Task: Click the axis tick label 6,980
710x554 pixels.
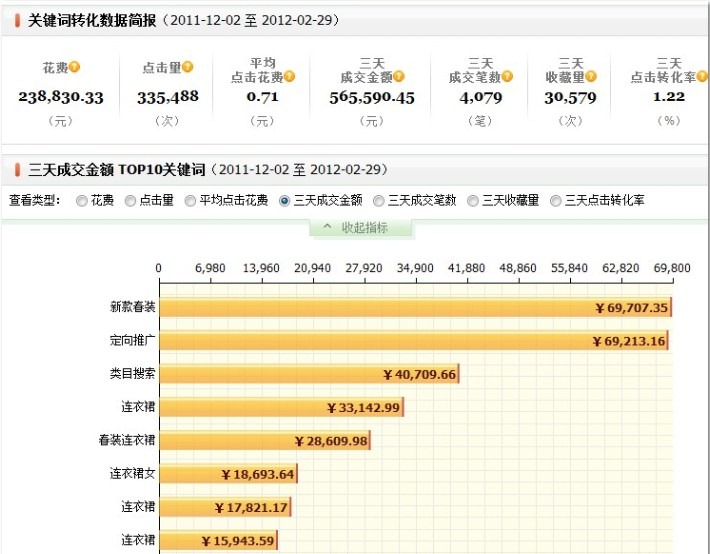Action: tap(210, 268)
